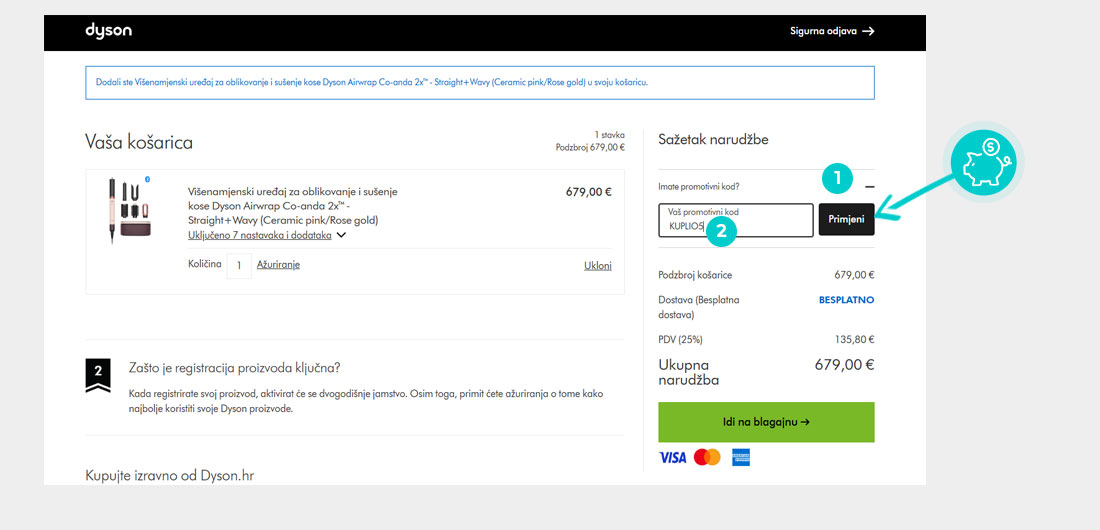Click Kupujte izravno od Dyson.hr heading
Screen dimensions: 1100x530
(170, 476)
